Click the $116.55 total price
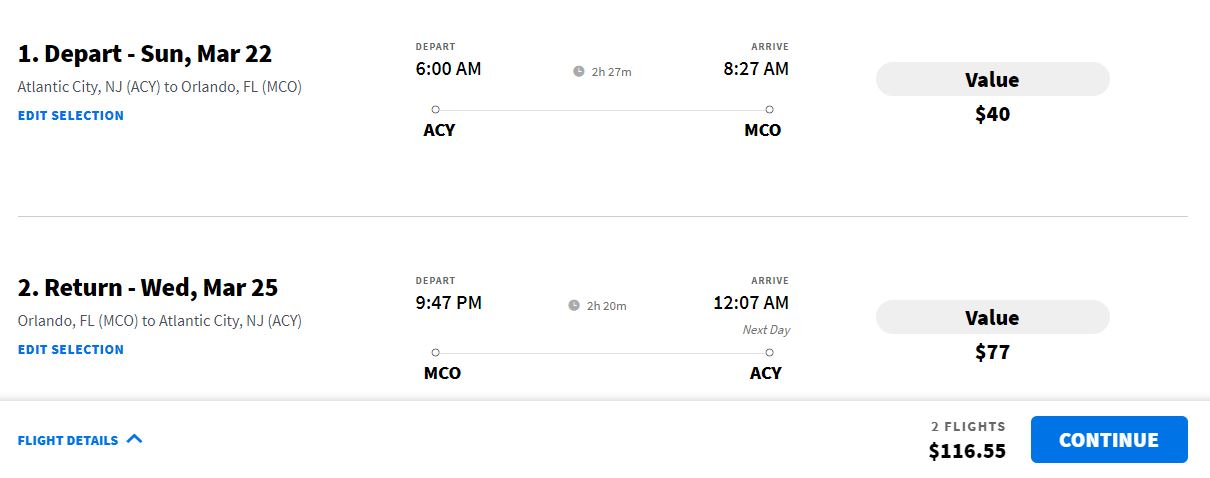The image size is (1210, 478). tap(967, 451)
